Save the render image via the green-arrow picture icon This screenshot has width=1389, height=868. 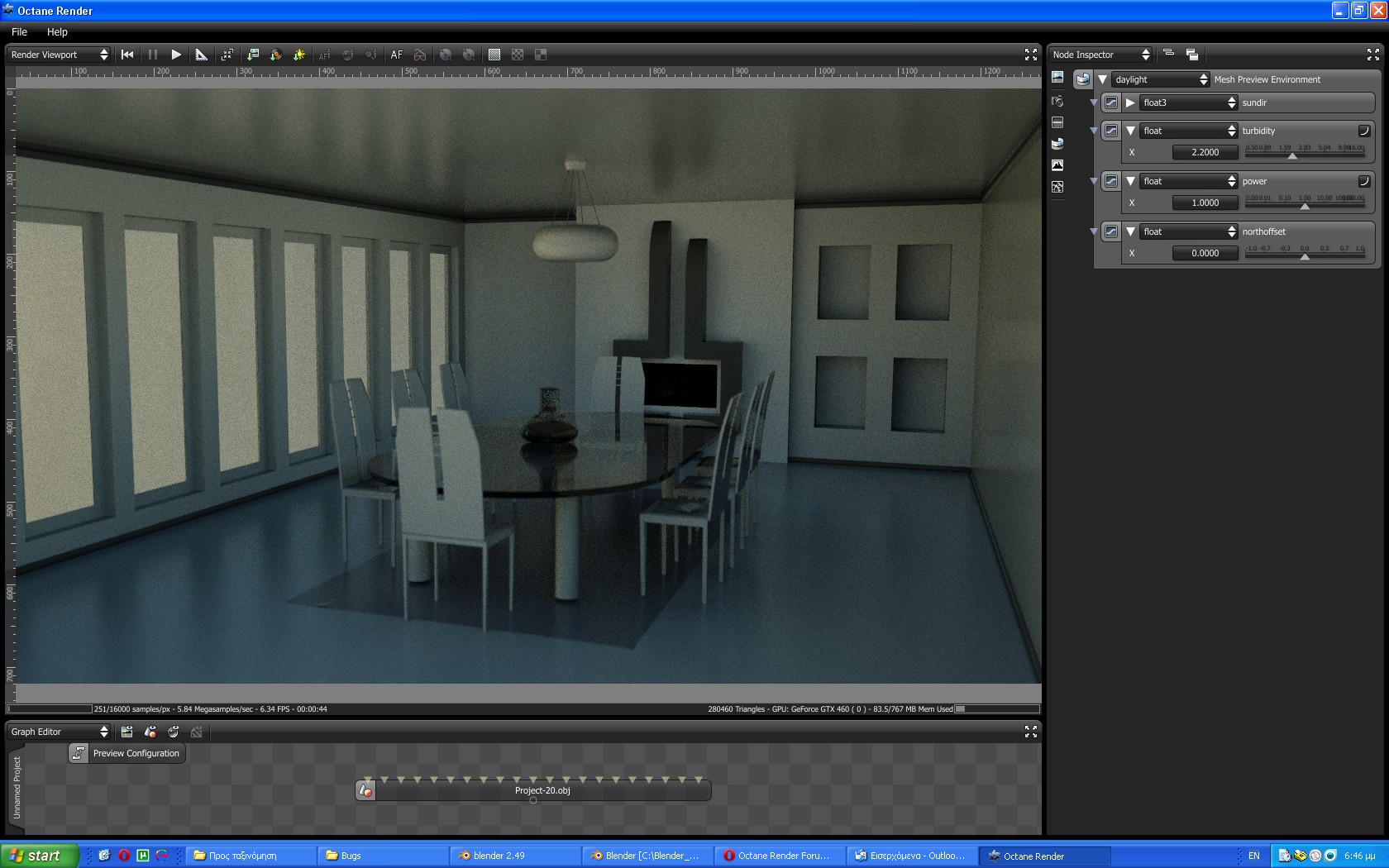(x=253, y=55)
